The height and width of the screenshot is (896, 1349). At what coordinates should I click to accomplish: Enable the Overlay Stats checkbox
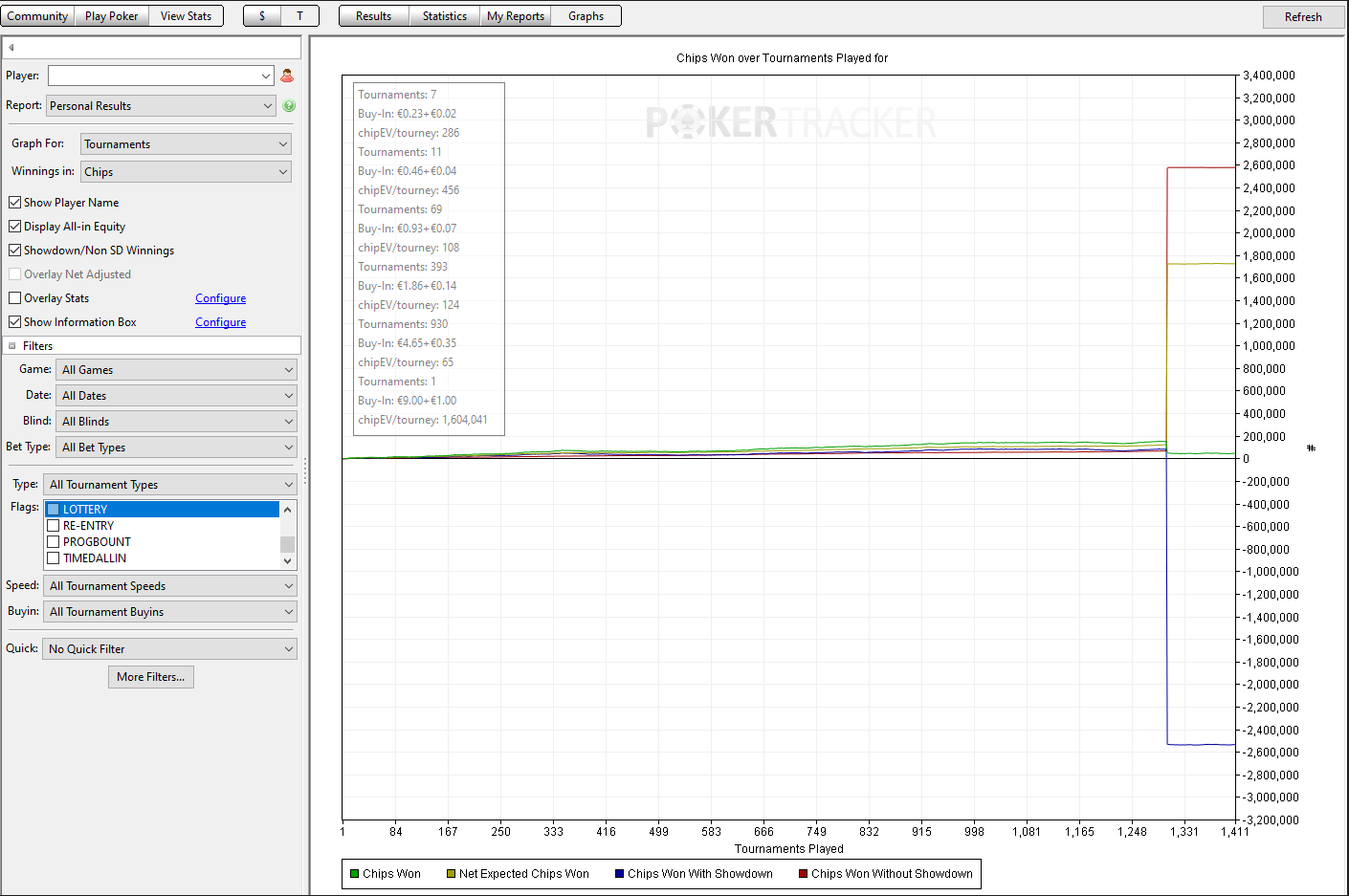pyautogui.click(x=14, y=298)
